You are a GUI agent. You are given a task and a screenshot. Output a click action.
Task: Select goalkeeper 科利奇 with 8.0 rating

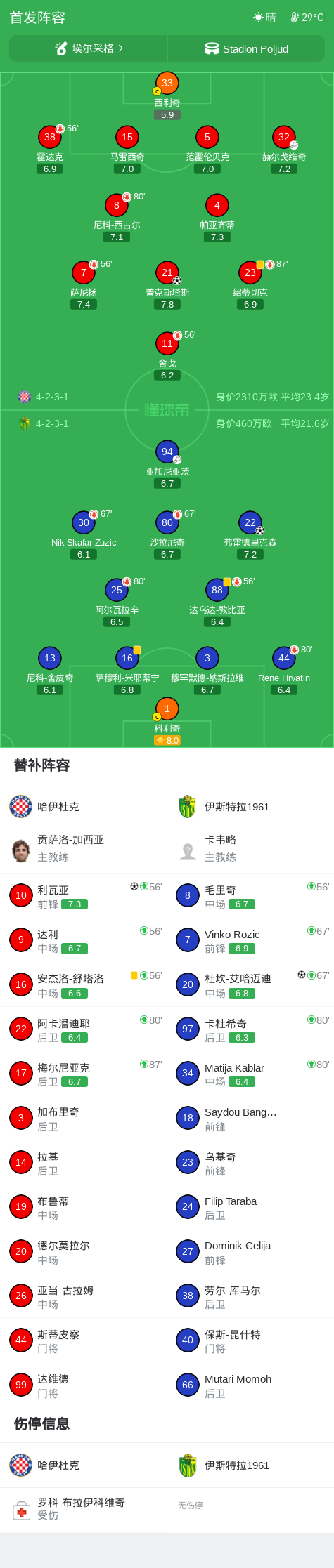point(167,709)
